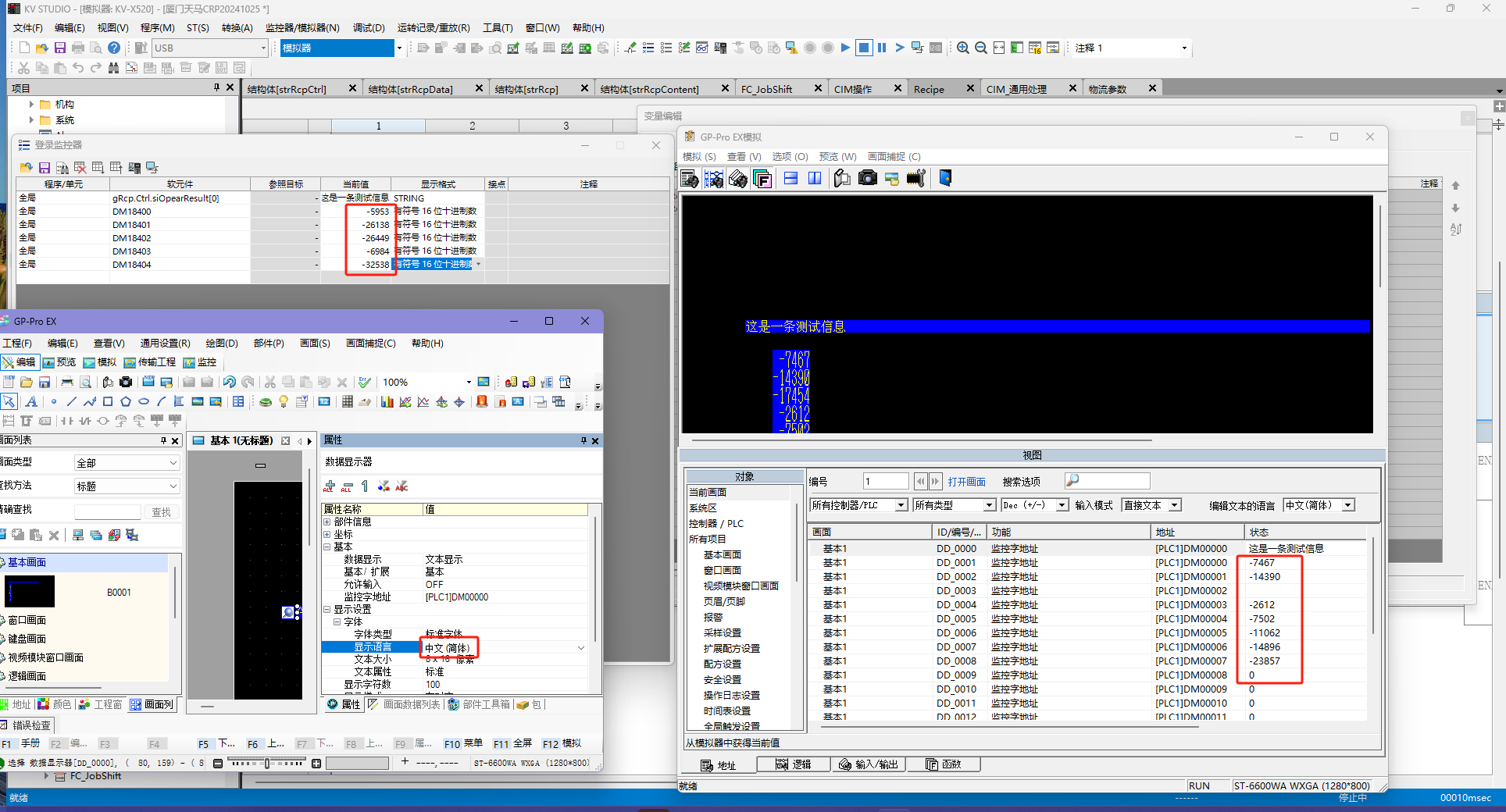Toggle the pin on 属性 panel
1506x812 pixels.
(583, 440)
